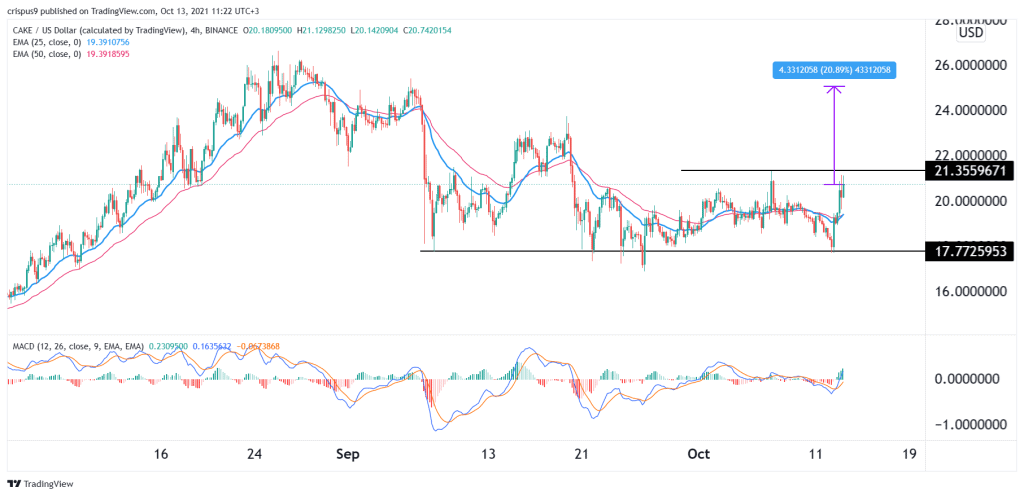This screenshot has width=1024, height=496.
Task: Click the 21 date label on time axis
Action: point(582,454)
